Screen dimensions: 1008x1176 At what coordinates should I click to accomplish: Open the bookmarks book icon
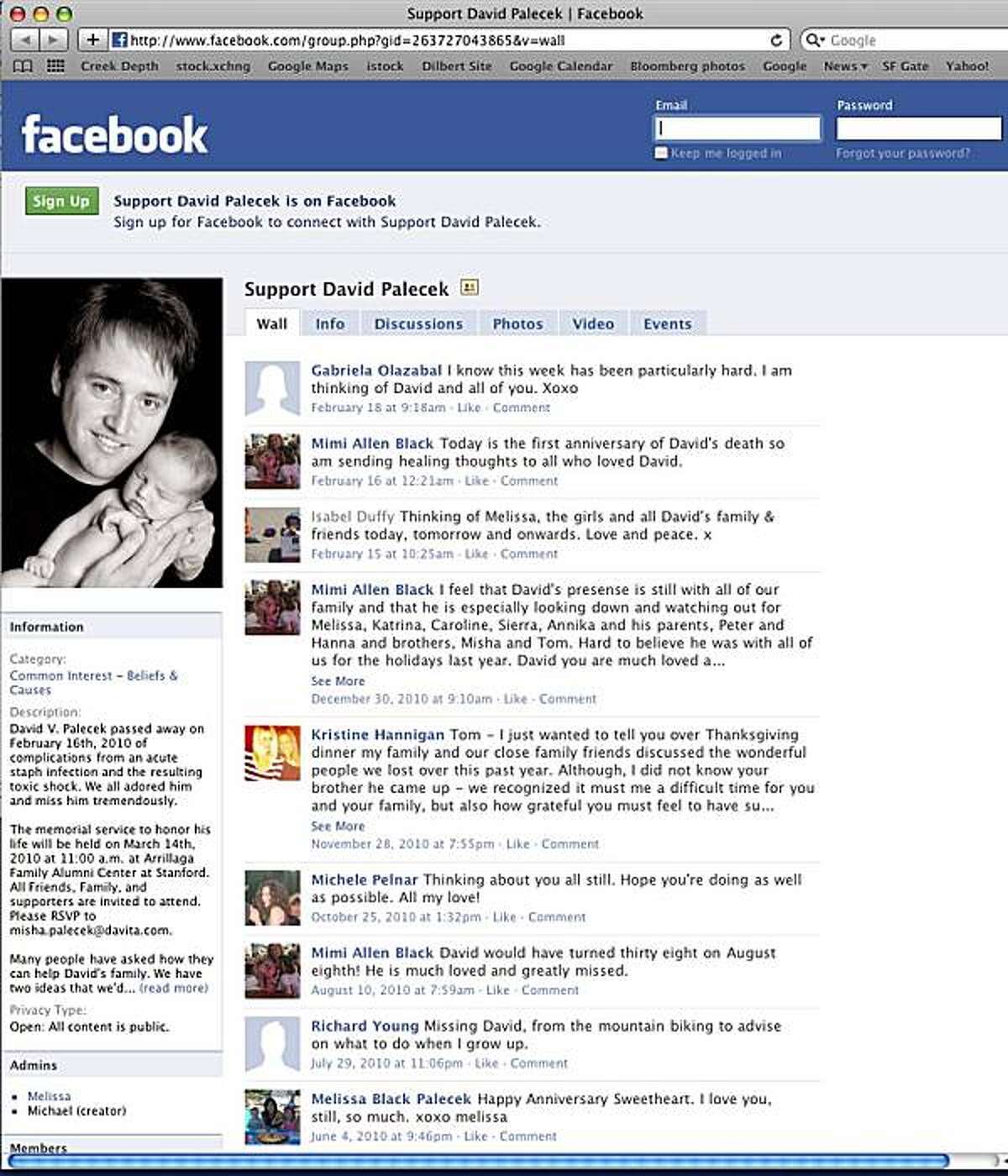point(24,66)
